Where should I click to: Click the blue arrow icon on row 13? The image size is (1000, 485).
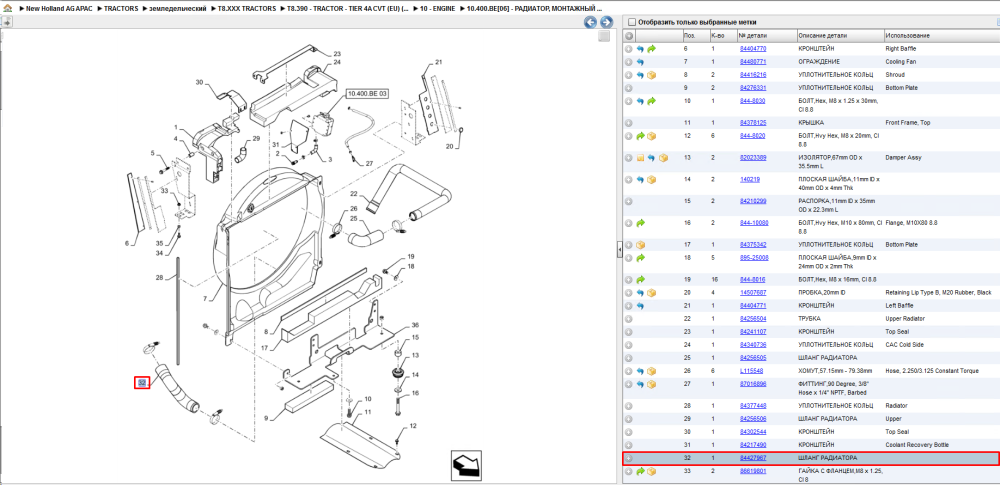point(651,158)
